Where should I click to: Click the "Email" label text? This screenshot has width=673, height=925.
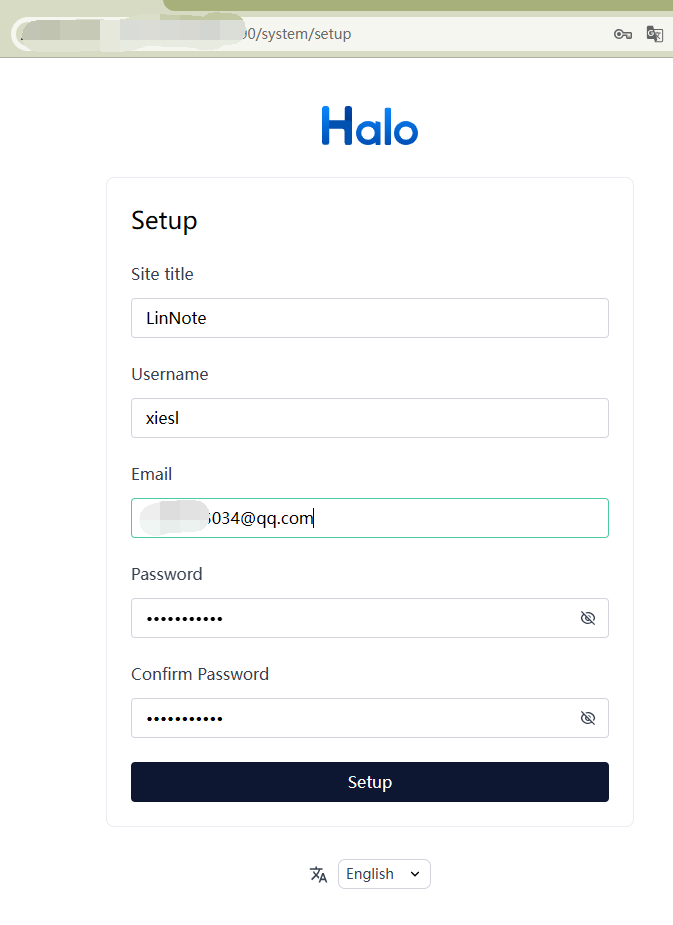pos(151,474)
